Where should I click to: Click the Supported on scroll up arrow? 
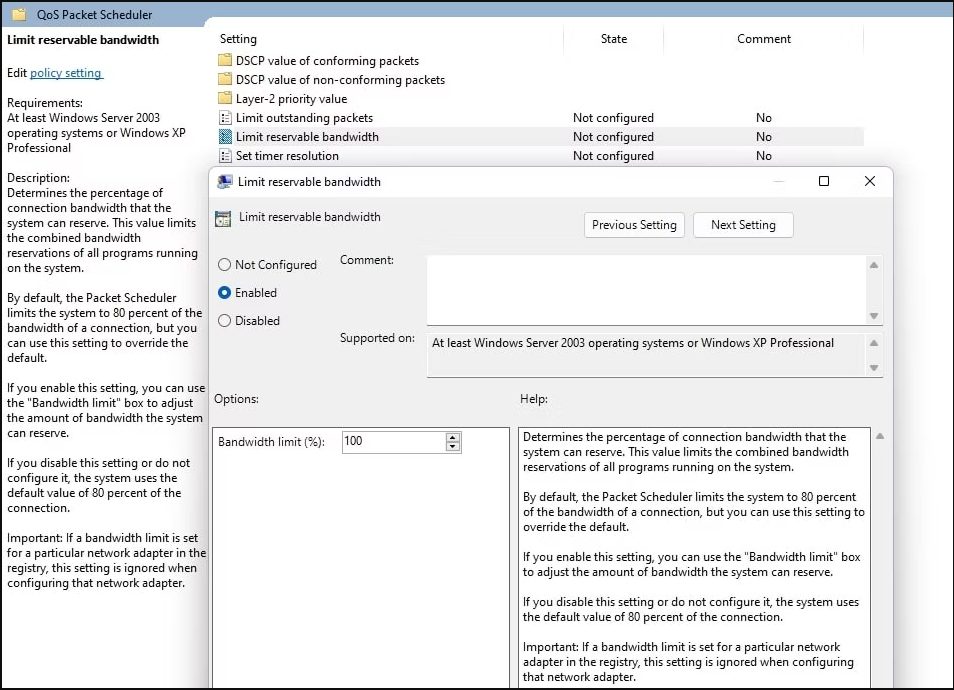tap(874, 343)
